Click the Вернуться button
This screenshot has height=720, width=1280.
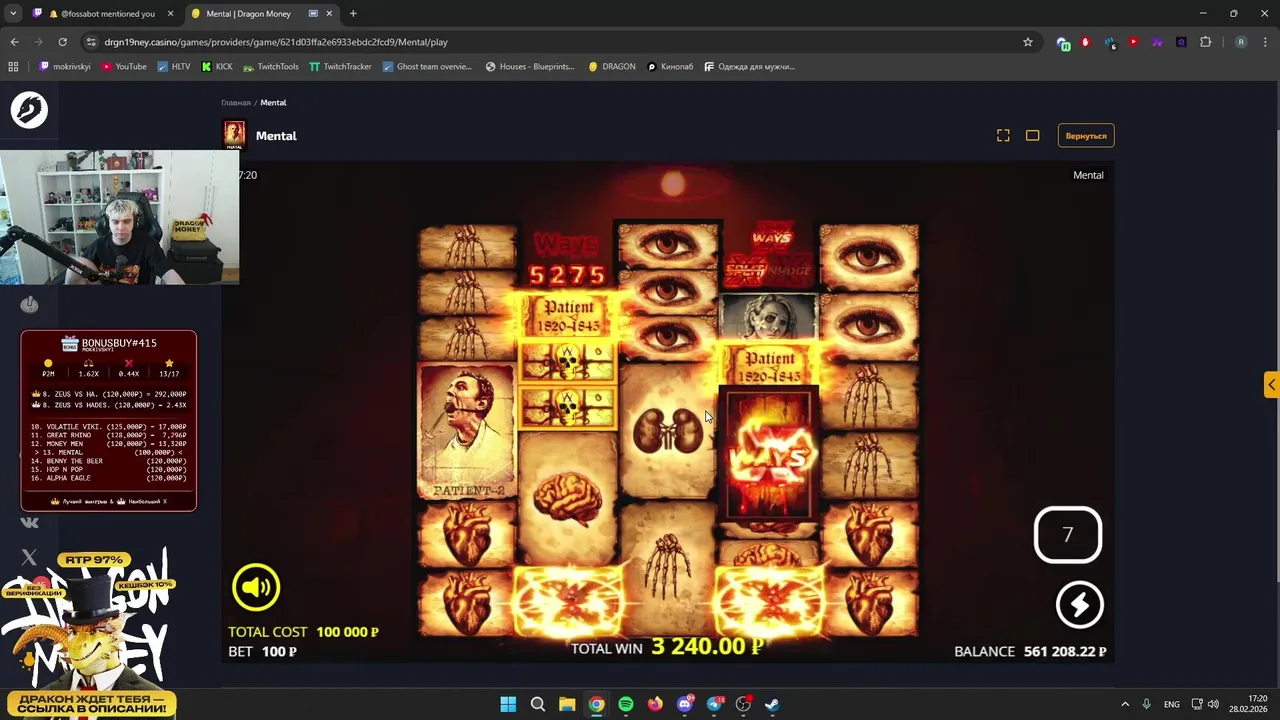(x=1086, y=135)
